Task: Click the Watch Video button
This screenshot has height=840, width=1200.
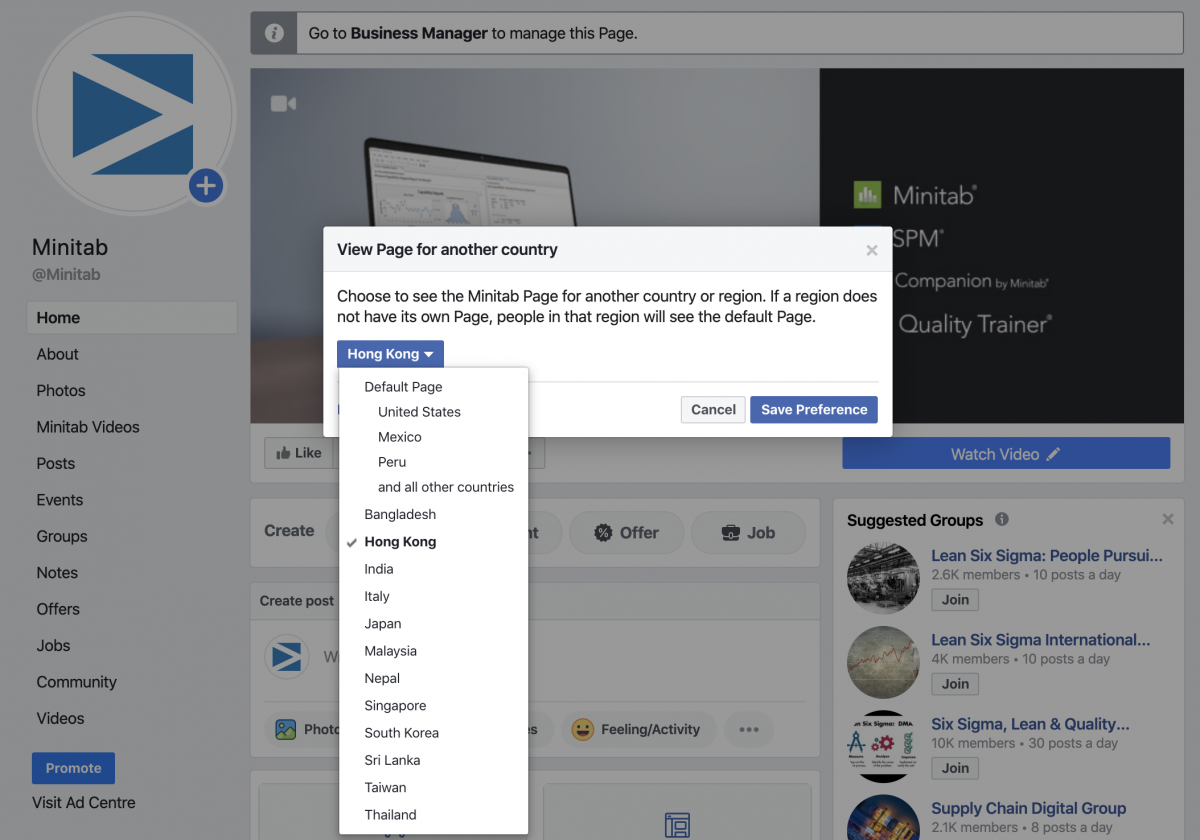Action: pyautogui.click(x=1006, y=453)
